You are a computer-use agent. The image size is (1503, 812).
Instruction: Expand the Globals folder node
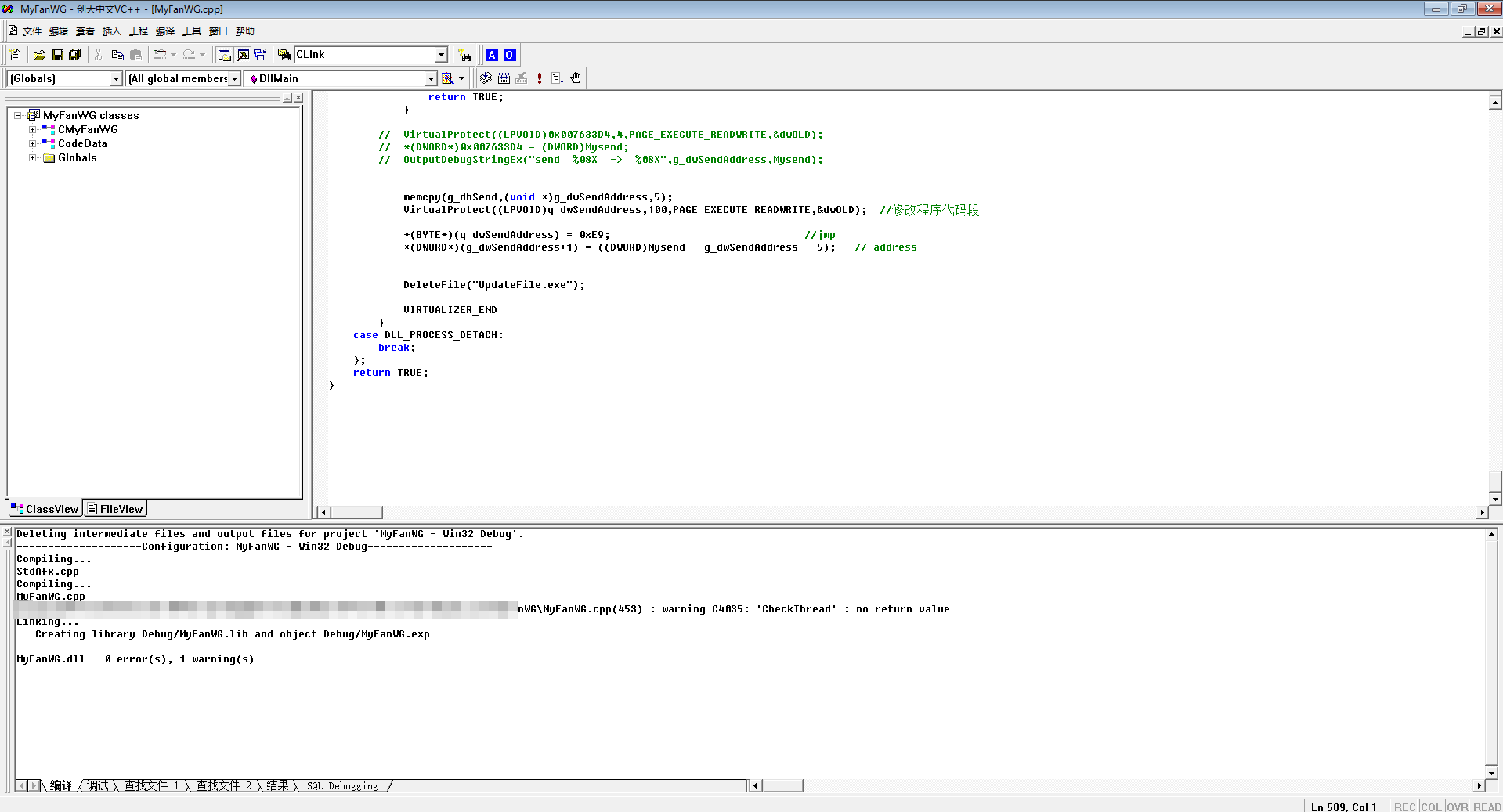tap(33, 157)
